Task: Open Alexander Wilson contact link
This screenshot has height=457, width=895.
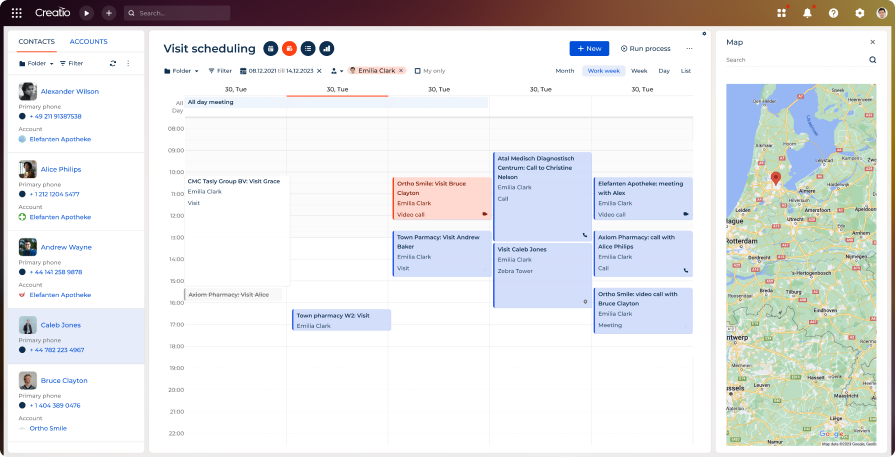Action: point(70,91)
